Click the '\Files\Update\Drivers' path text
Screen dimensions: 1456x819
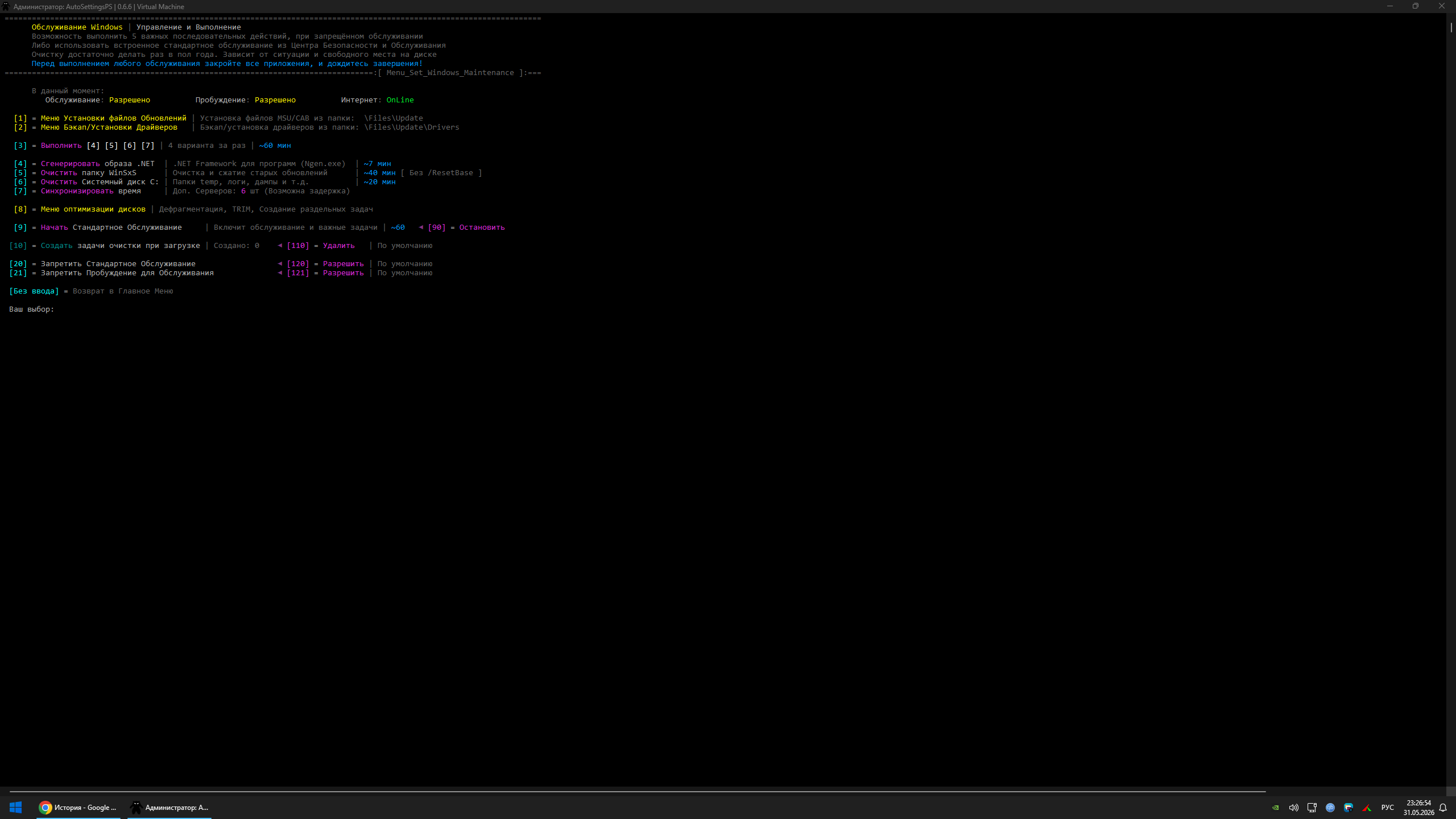point(412,127)
